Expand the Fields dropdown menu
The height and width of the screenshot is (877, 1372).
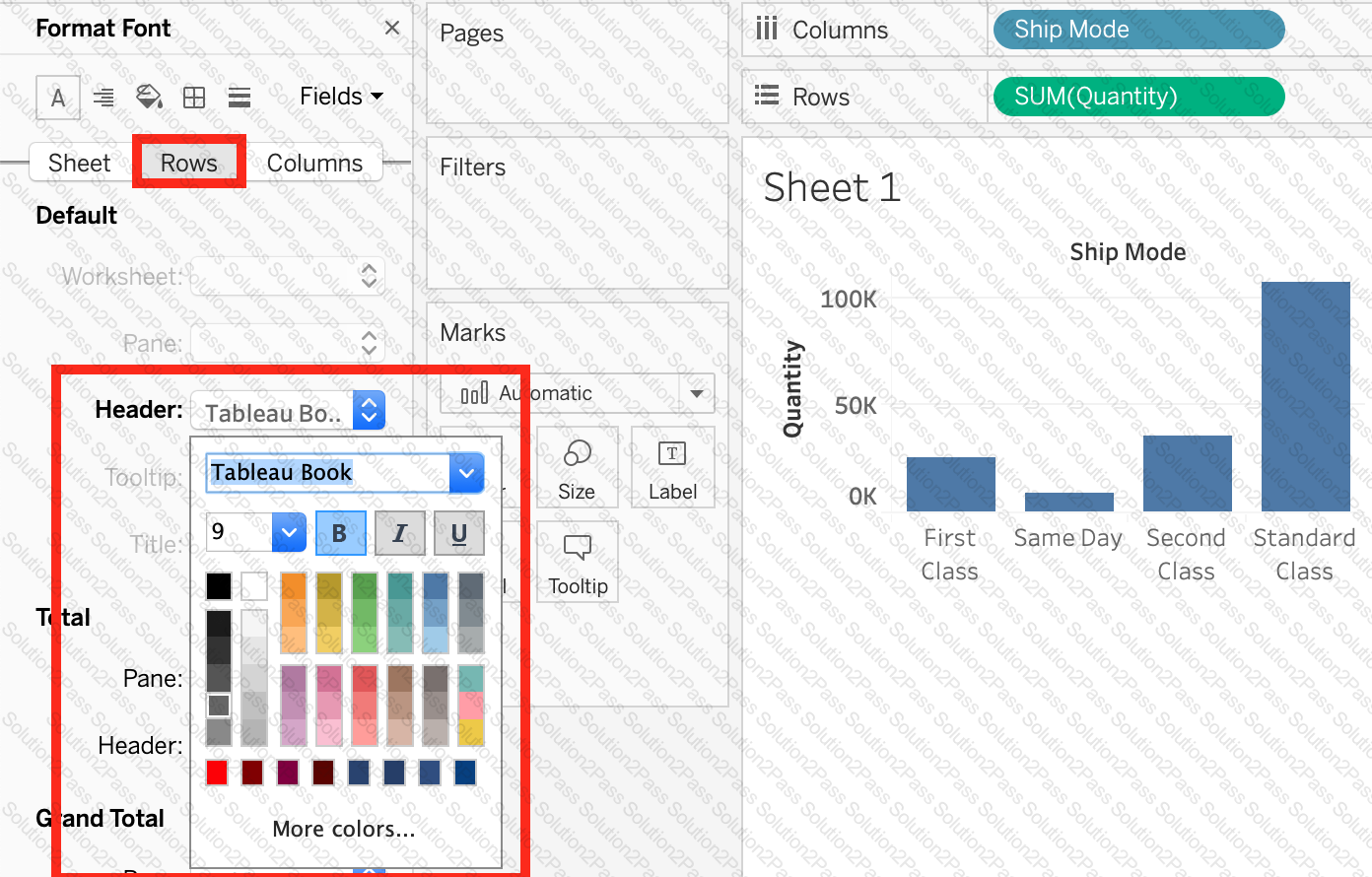coord(341,97)
